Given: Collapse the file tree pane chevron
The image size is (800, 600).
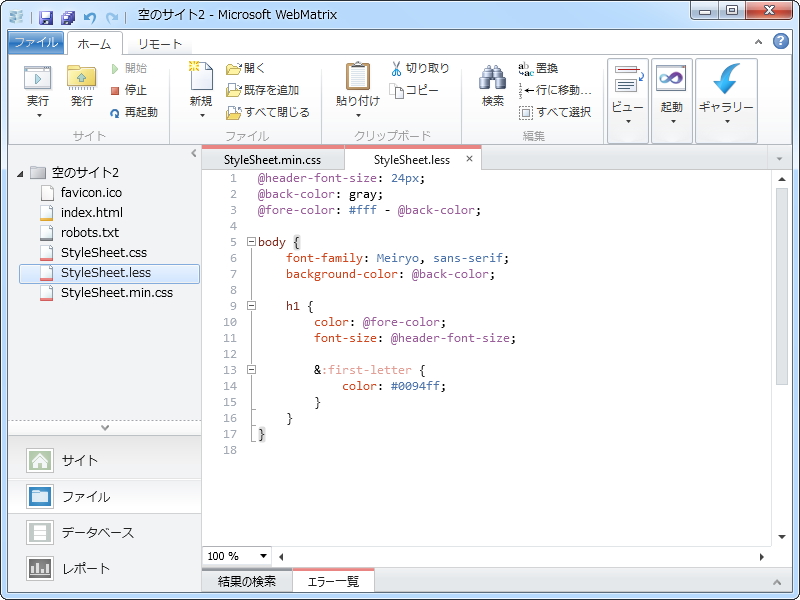Looking at the screenshot, I should click(x=193, y=153).
